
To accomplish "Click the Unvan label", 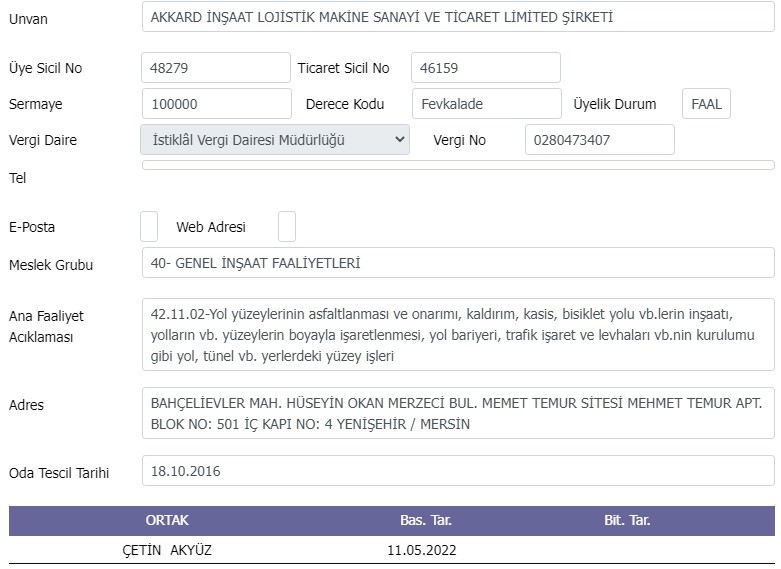I will 28,19.
